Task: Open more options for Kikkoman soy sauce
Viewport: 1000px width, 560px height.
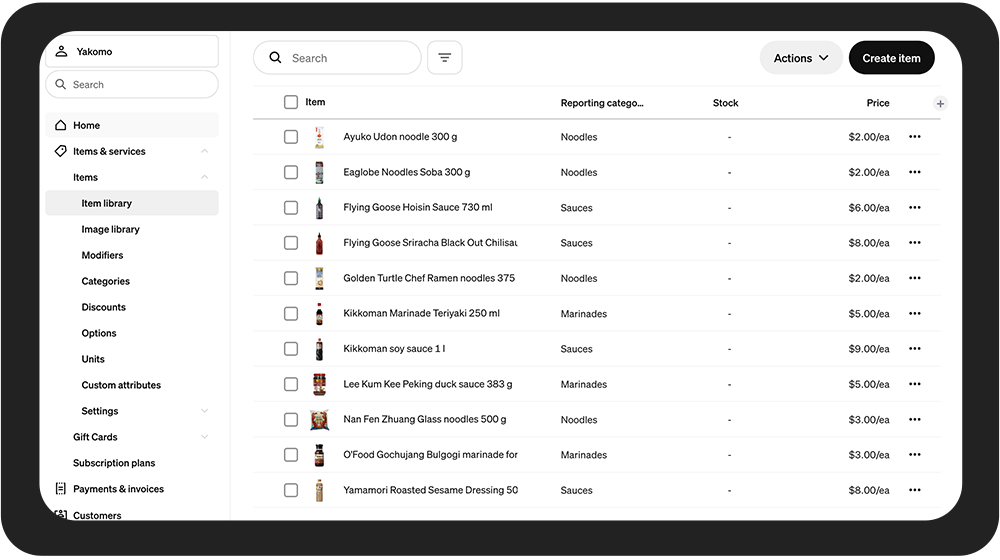Action: pyautogui.click(x=915, y=349)
